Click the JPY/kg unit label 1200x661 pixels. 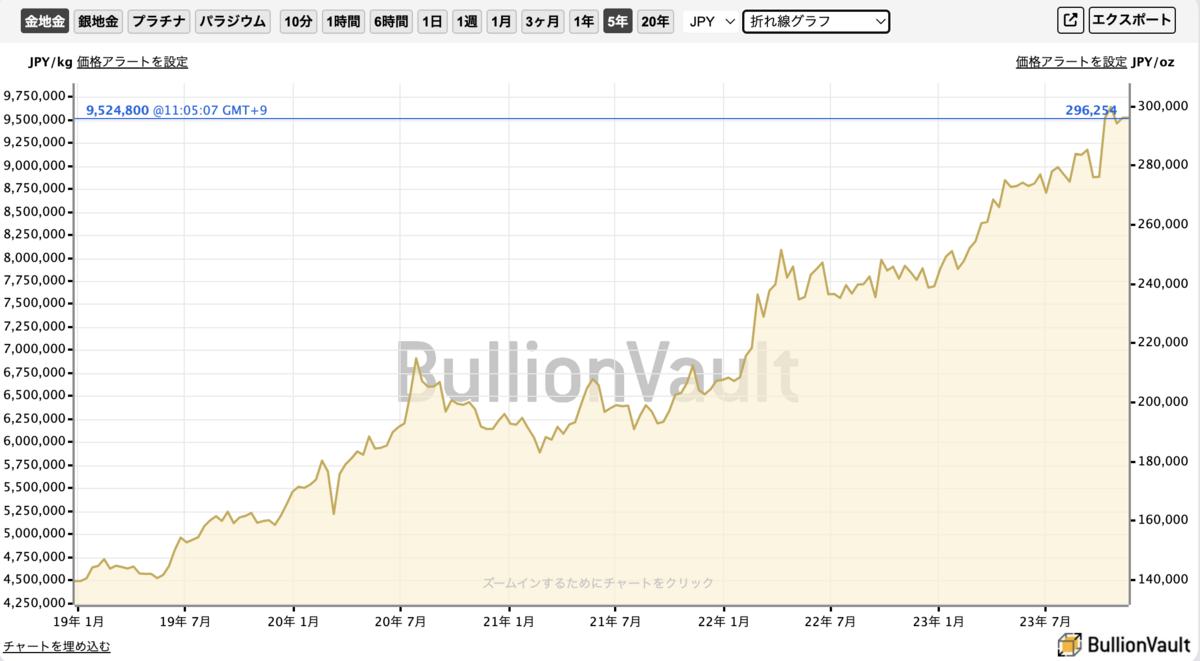pos(51,62)
